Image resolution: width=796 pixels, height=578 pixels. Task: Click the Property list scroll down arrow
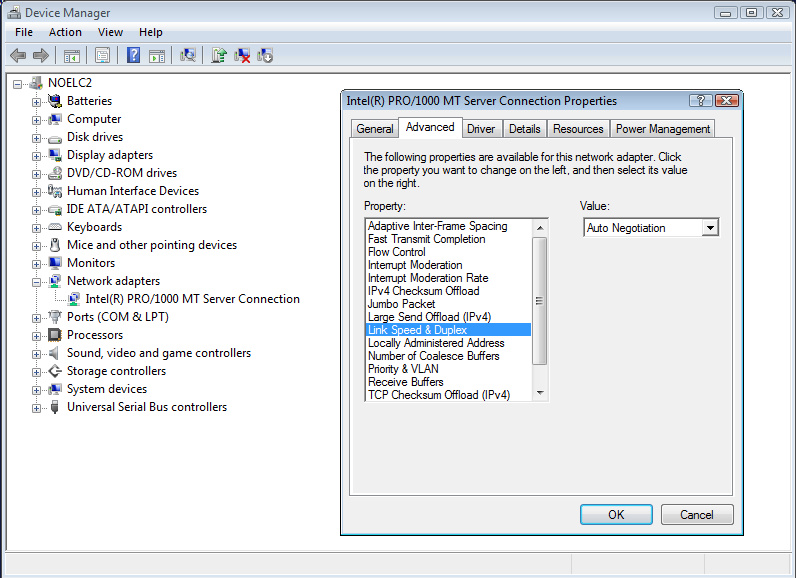click(x=540, y=393)
